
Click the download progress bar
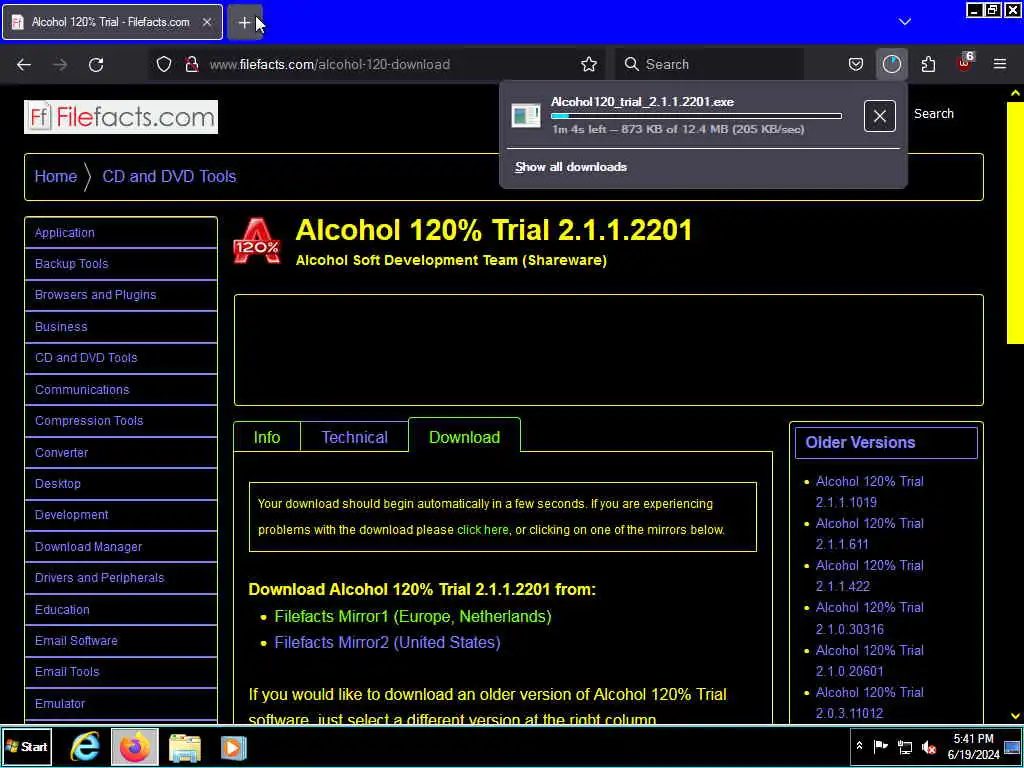pyautogui.click(x=696, y=116)
